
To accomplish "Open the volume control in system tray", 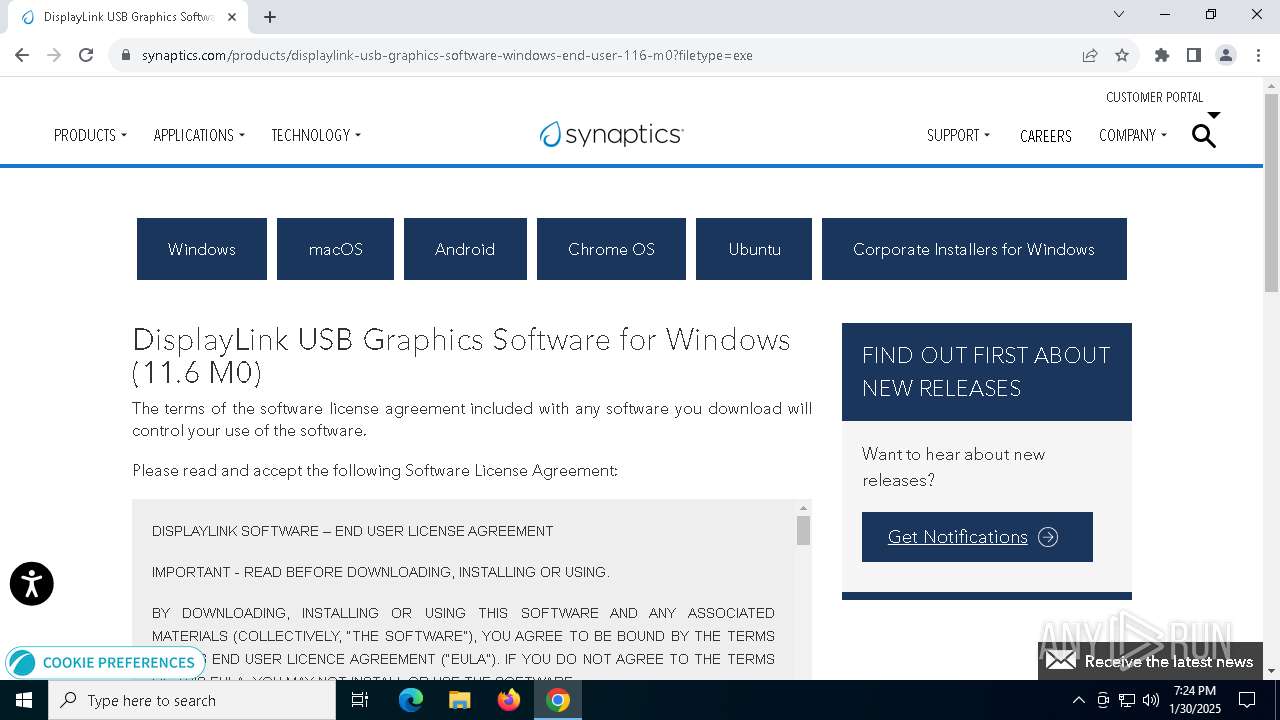I will [x=1151, y=700].
